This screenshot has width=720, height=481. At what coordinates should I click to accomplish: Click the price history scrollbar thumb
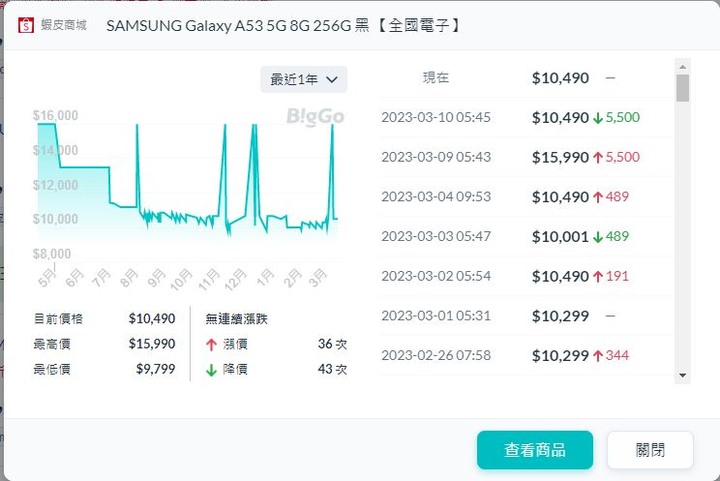(x=682, y=88)
